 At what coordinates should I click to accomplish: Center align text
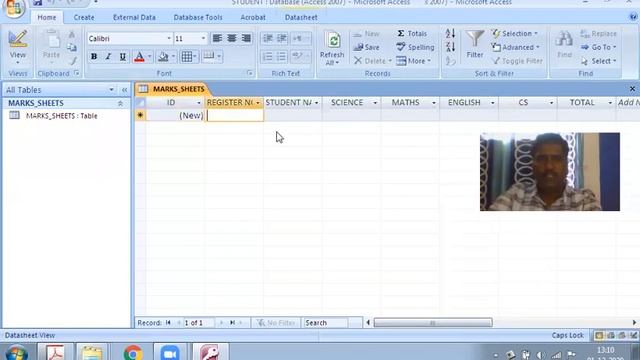pos(232,38)
